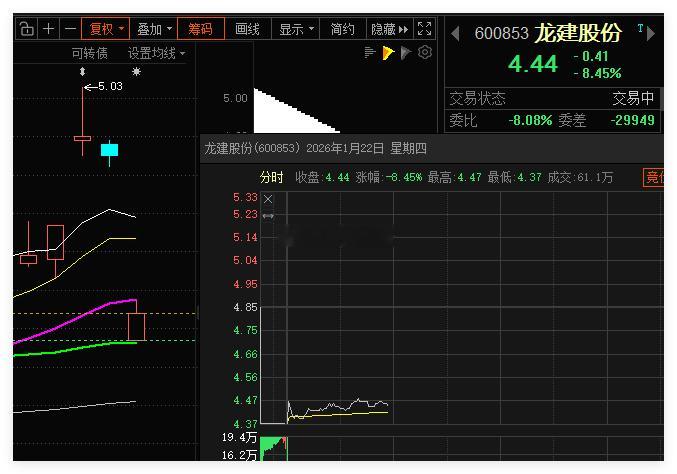Open chip settings gear icon
The width and height of the screenshot is (677, 474).
pyautogui.click(x=425, y=52)
